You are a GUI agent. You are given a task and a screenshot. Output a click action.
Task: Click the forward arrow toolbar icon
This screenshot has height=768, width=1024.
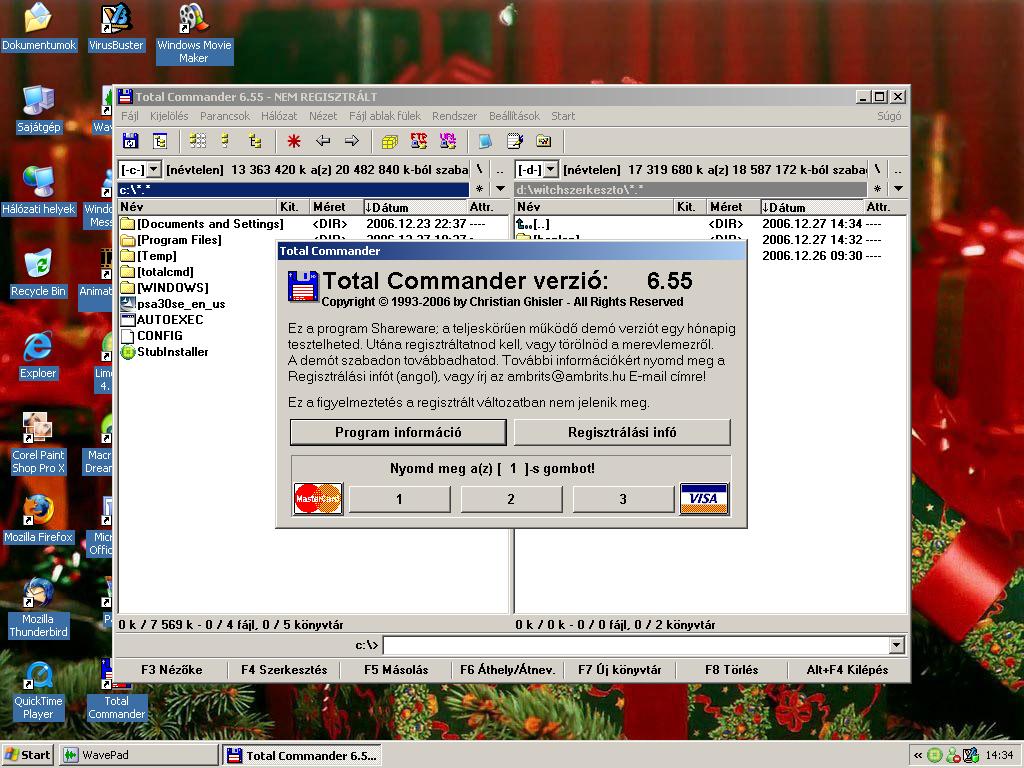[352, 142]
